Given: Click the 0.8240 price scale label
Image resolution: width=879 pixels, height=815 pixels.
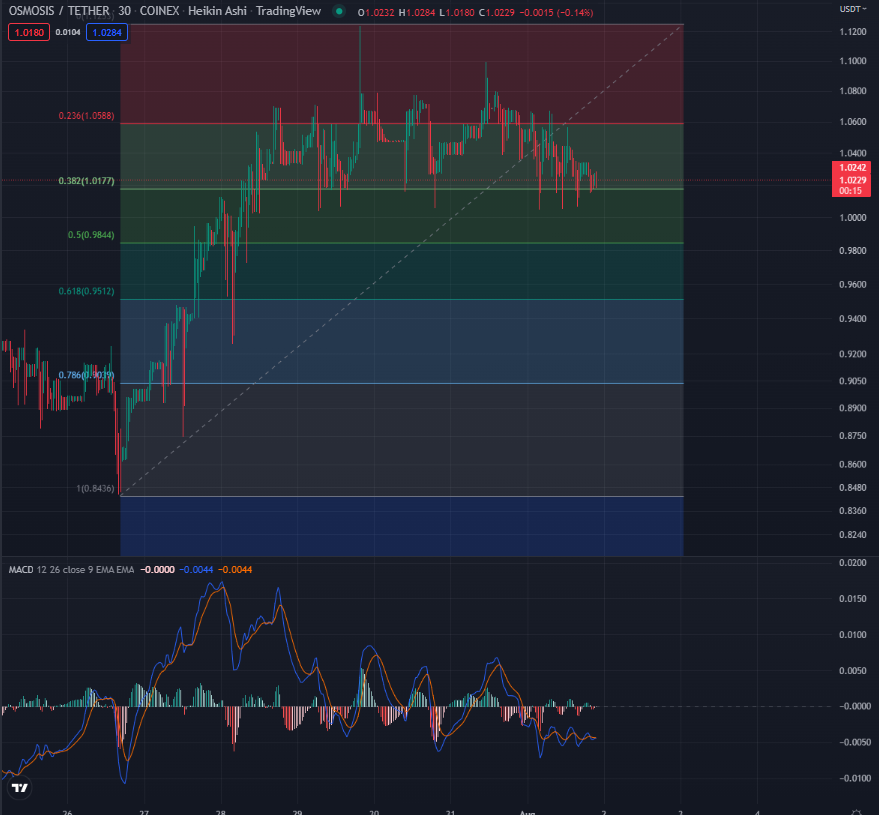Looking at the screenshot, I should 853,535.
